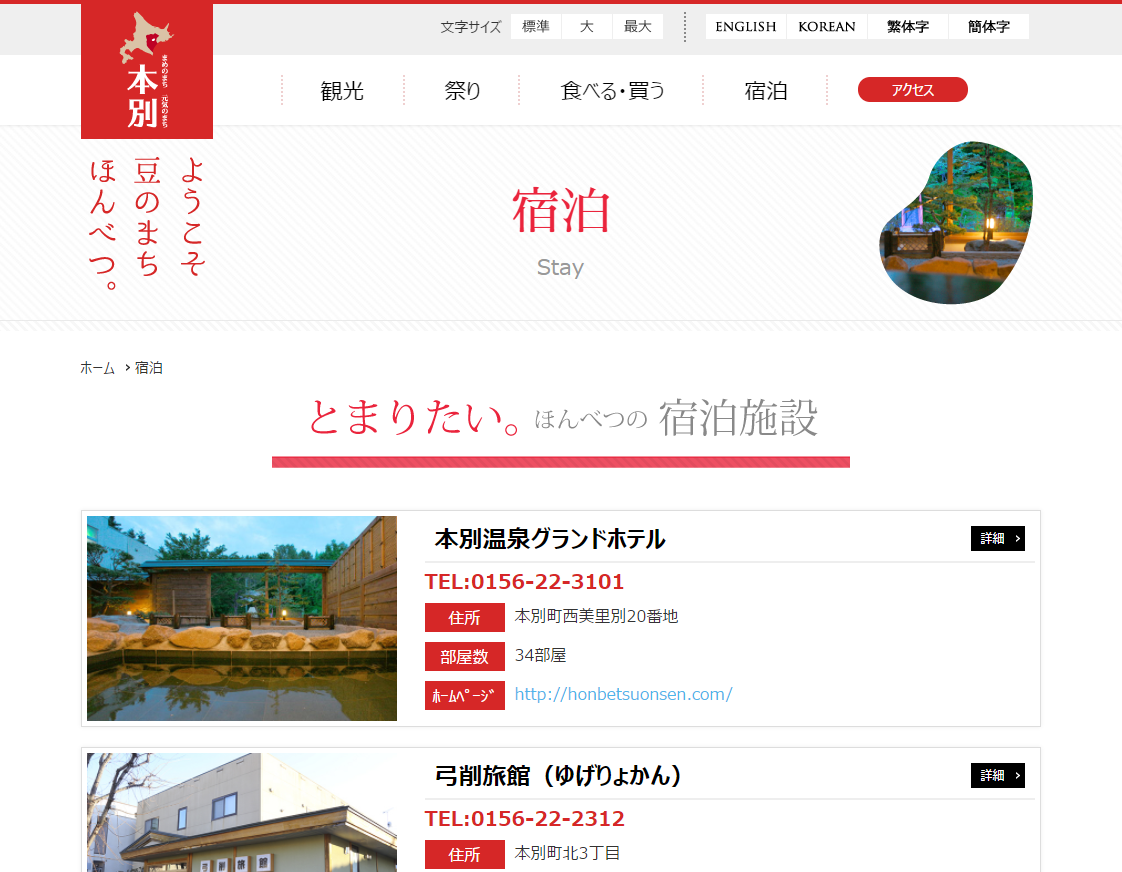Click the red 宿泊 page heading
Screen dimensions: 1122x872
pyautogui.click(x=560, y=210)
